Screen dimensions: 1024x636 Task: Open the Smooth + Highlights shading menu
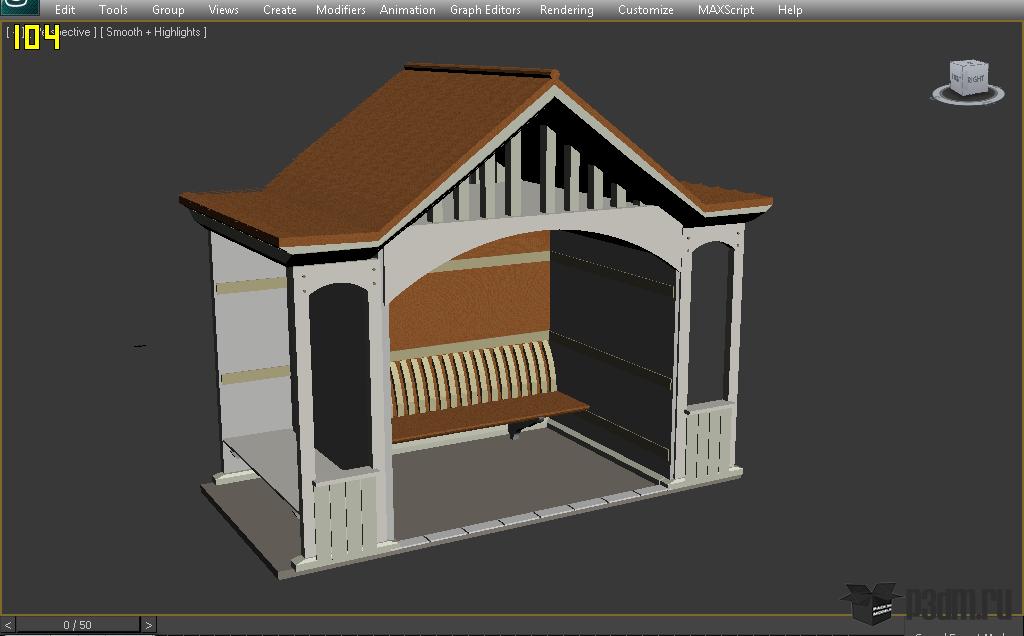[x=153, y=32]
